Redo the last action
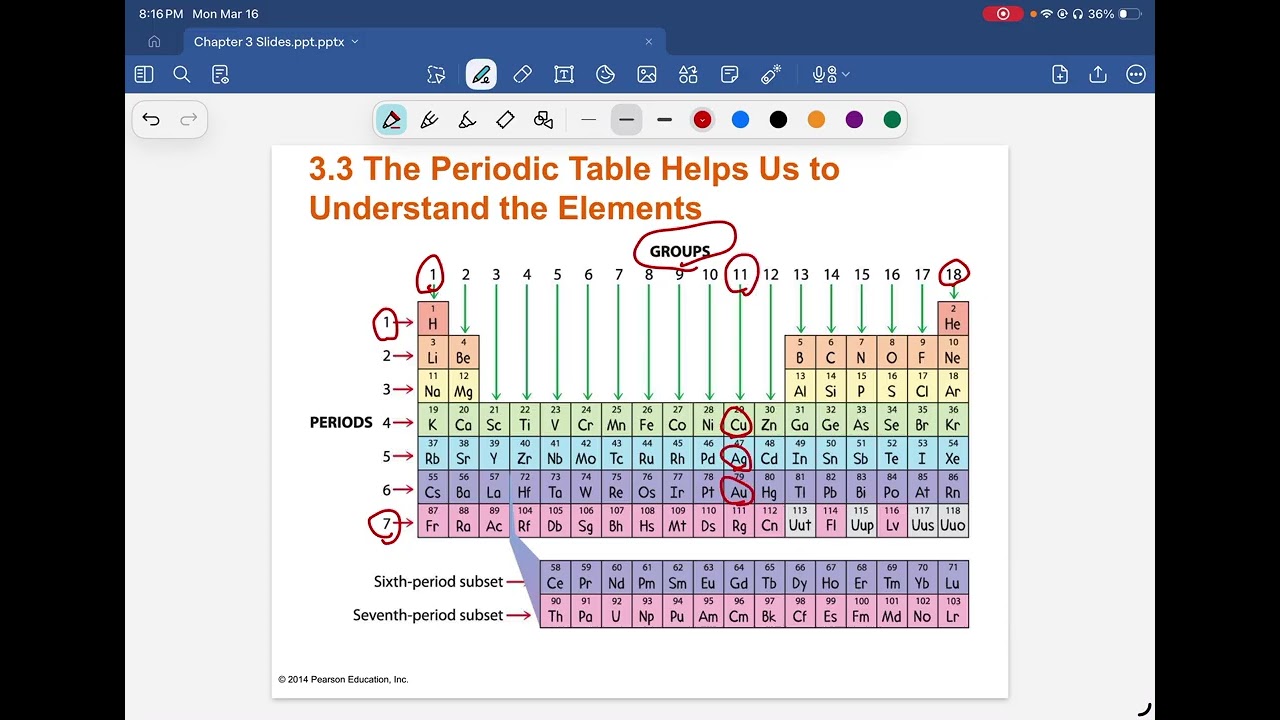1280x720 pixels. (189, 119)
